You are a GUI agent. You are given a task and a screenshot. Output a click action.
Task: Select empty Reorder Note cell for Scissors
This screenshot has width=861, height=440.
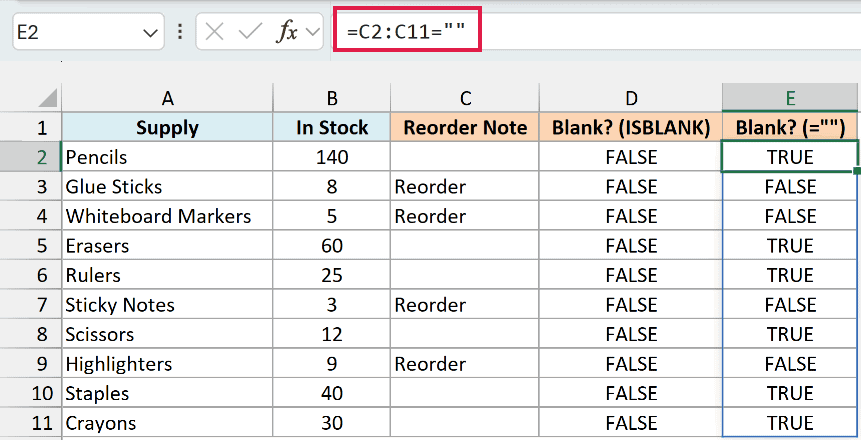pos(465,334)
